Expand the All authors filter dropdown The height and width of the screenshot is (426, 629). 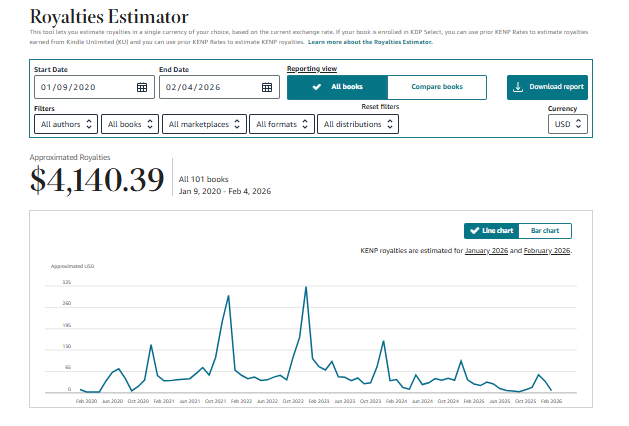tap(66, 124)
